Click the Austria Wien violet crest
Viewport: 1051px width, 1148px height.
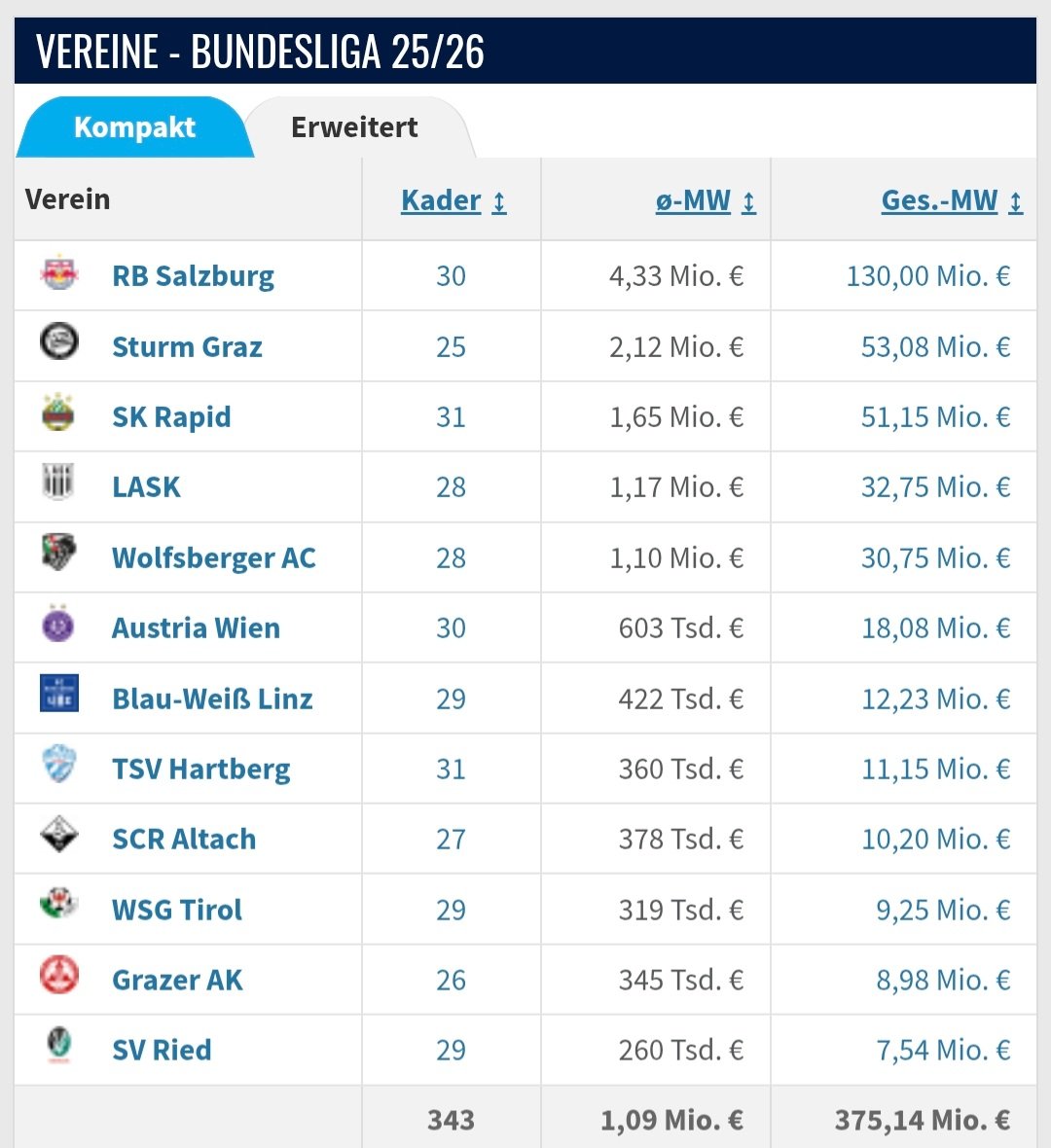pyautogui.click(x=59, y=625)
